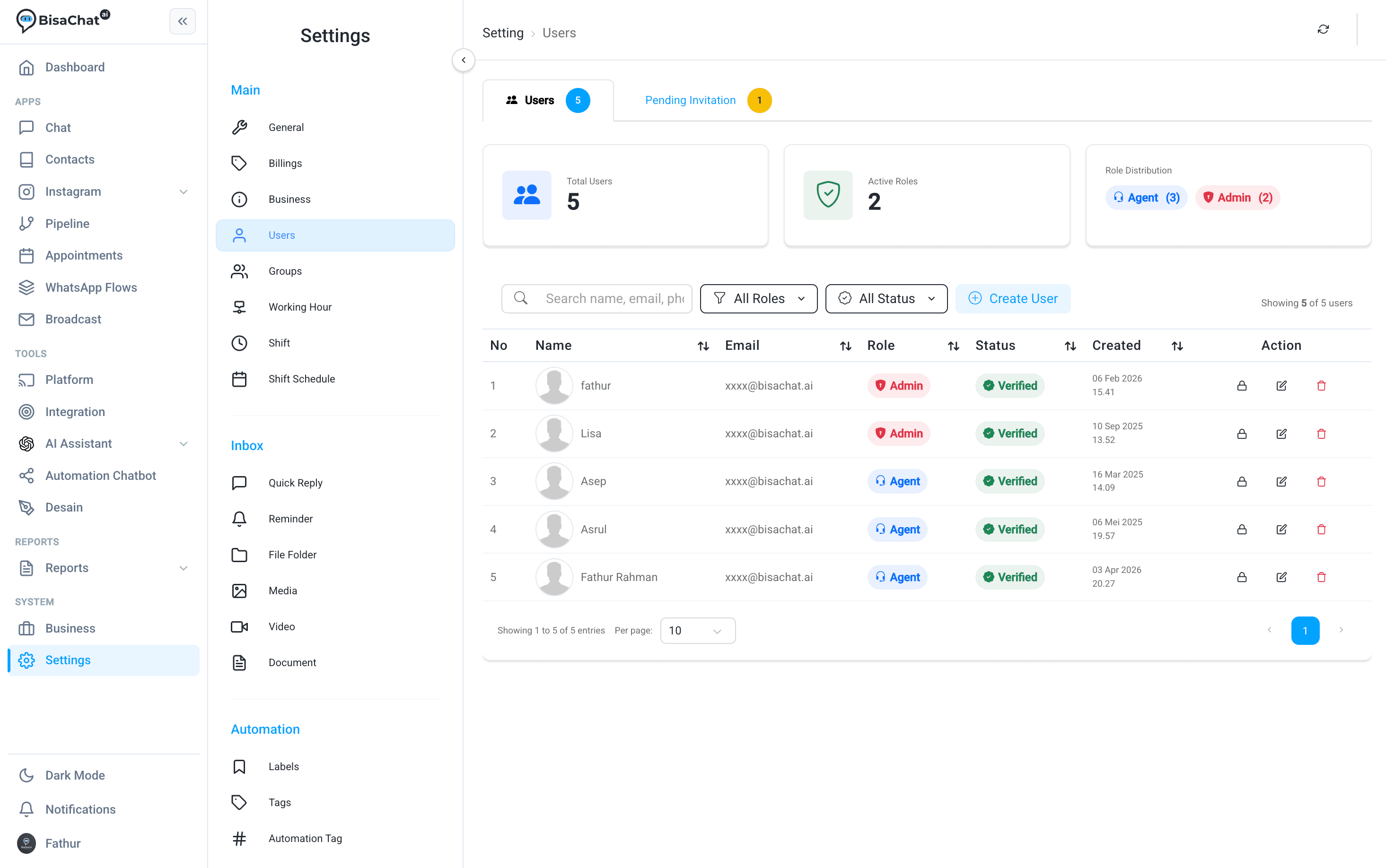Select the Users tab
Screen dimensions: 1386x868
coord(547,100)
